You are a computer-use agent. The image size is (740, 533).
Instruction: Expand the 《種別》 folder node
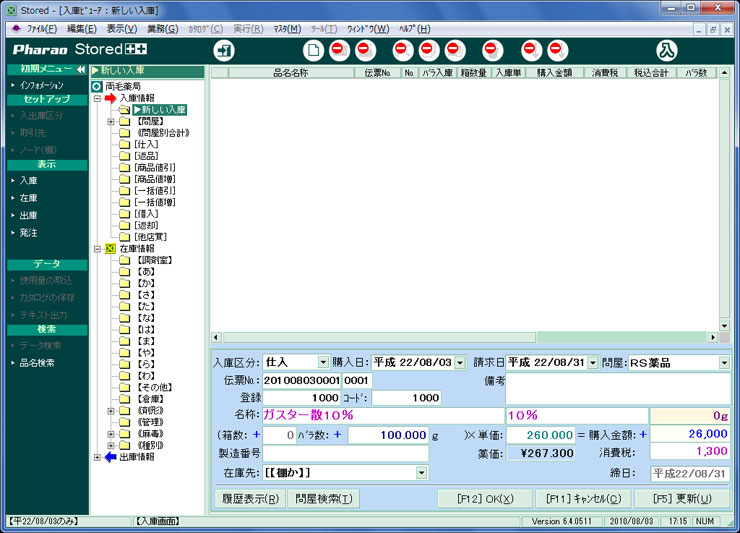(x=110, y=445)
